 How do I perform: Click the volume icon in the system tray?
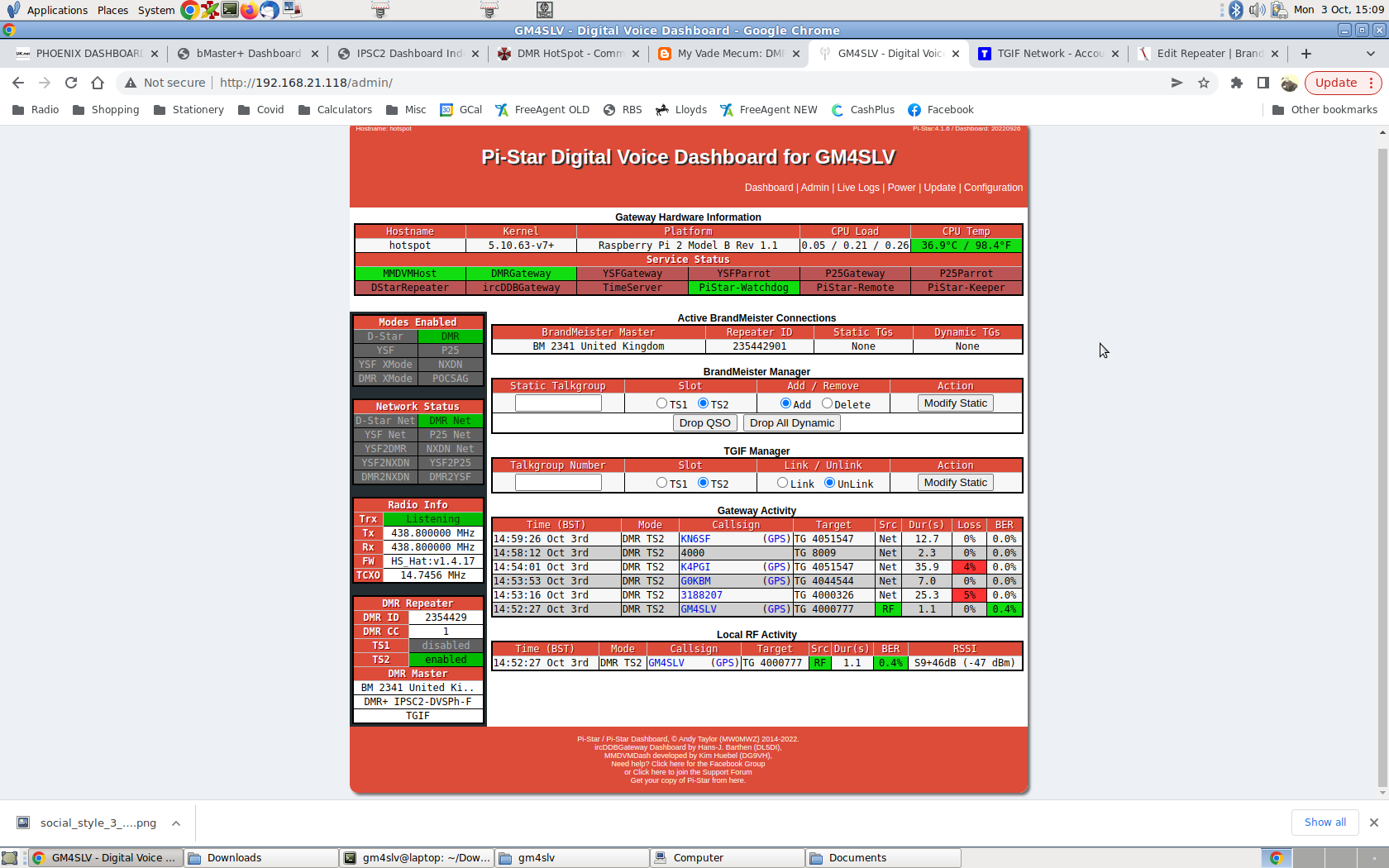[1258, 10]
